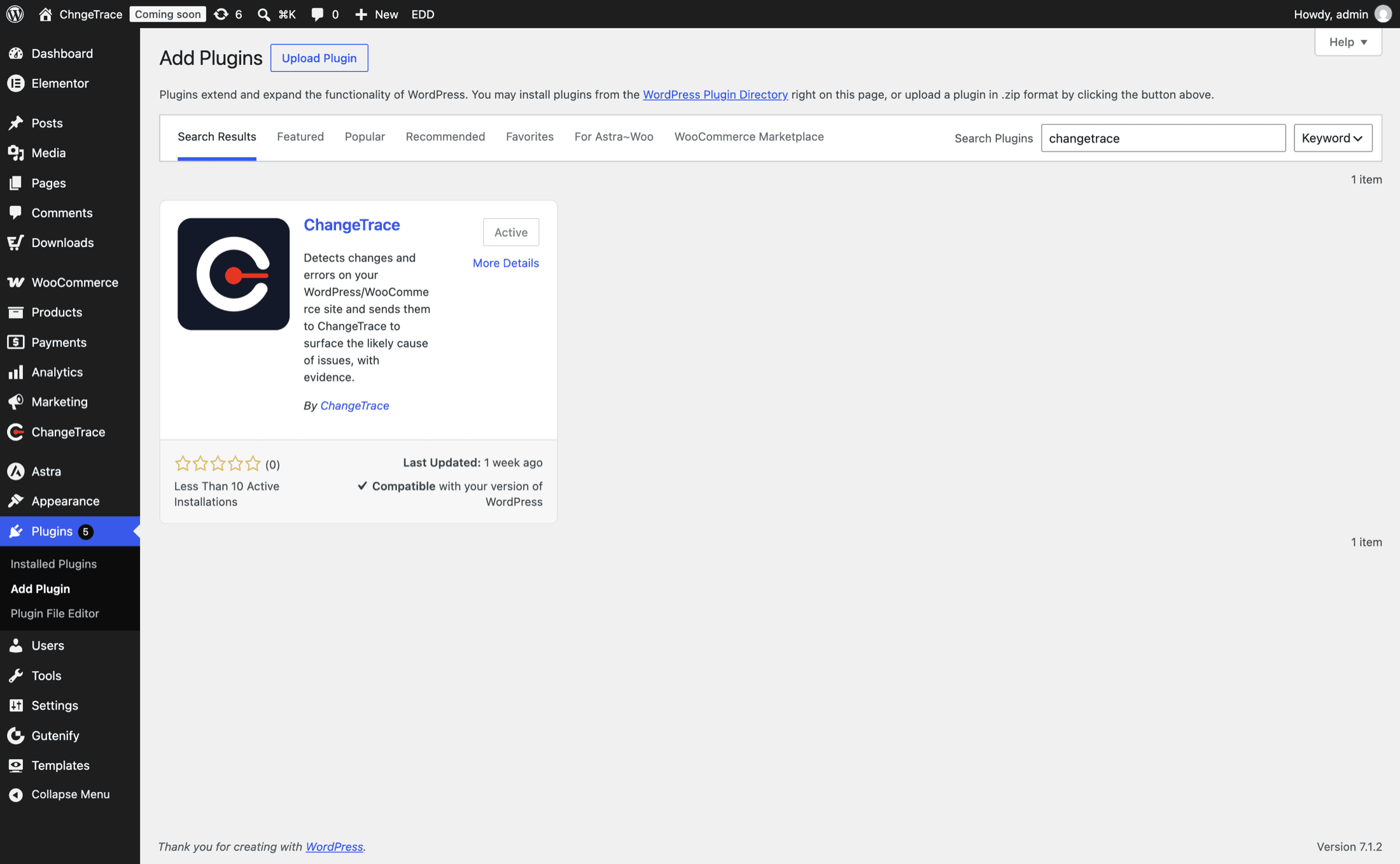The image size is (1400, 864).
Task: Open the WooCommerce sidebar icon
Action: [x=16, y=282]
